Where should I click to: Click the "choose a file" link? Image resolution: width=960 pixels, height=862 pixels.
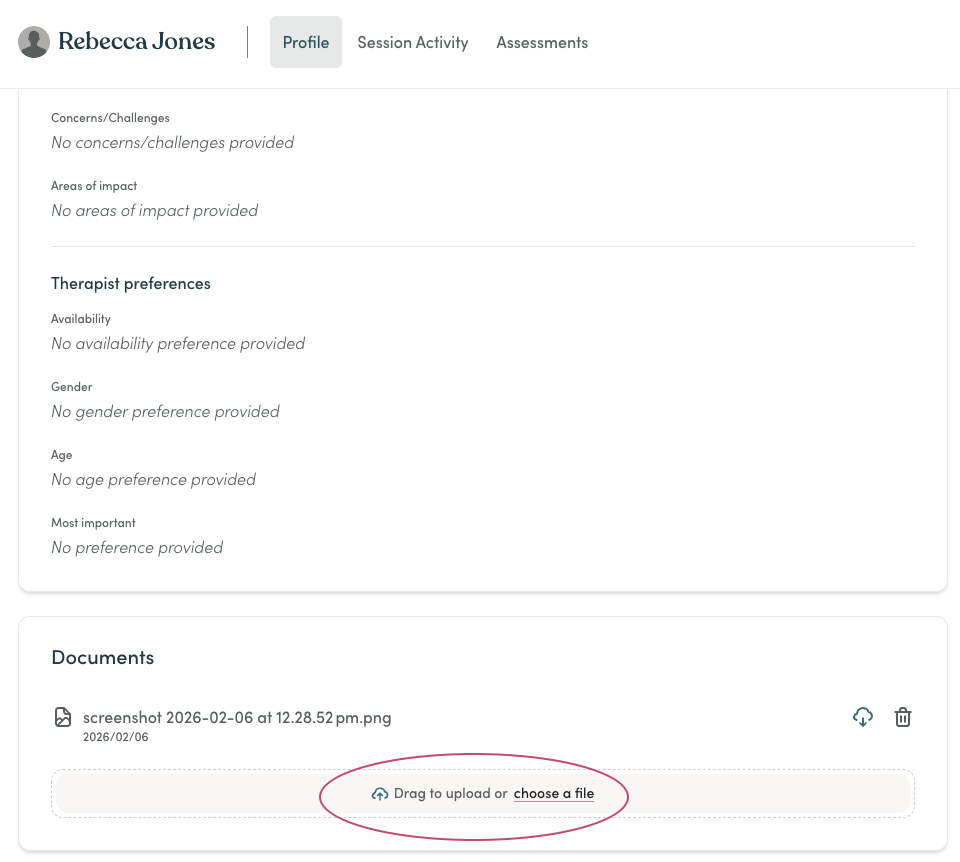pos(553,793)
